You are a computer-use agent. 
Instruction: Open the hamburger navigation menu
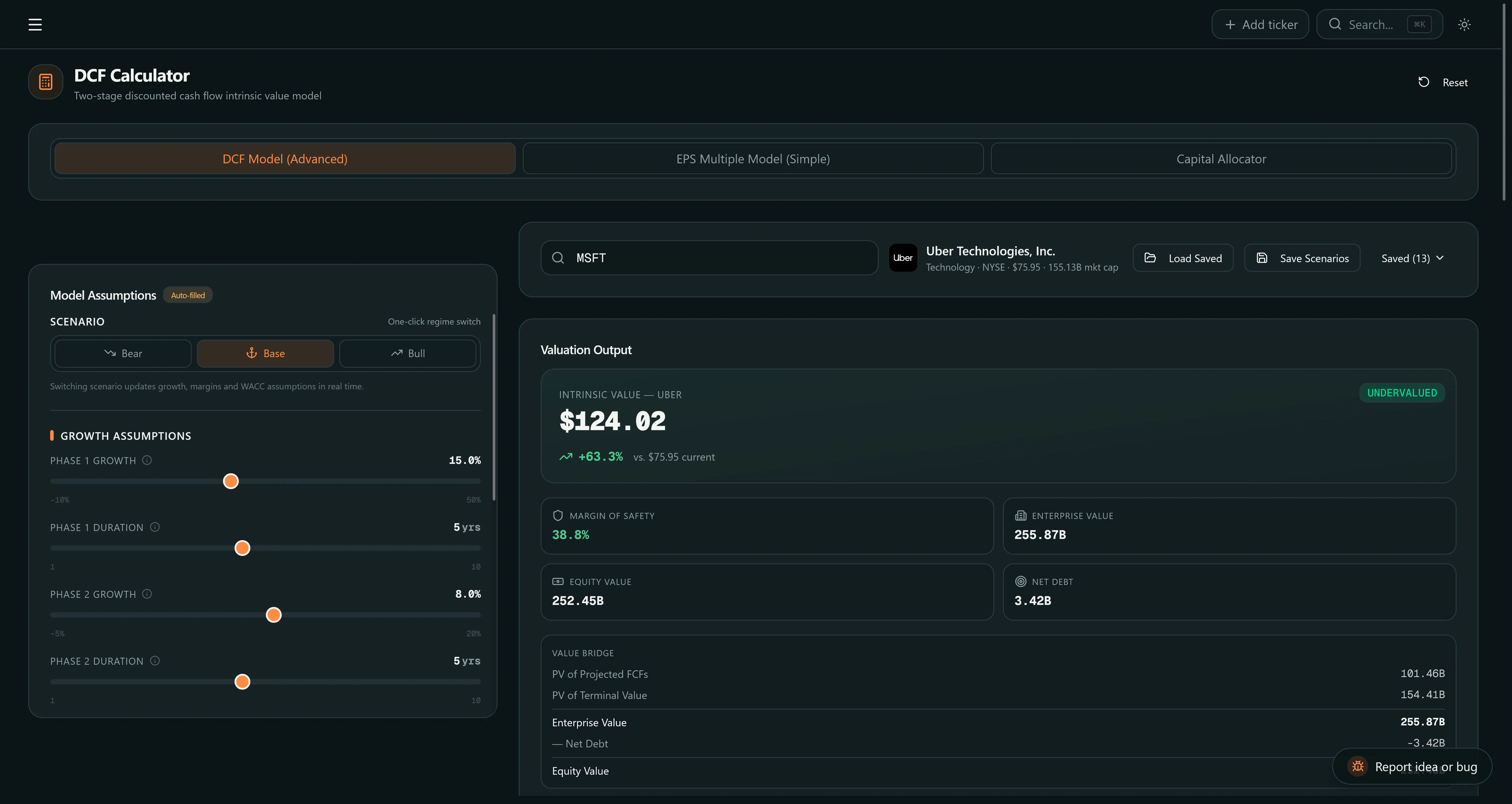pyautogui.click(x=35, y=25)
